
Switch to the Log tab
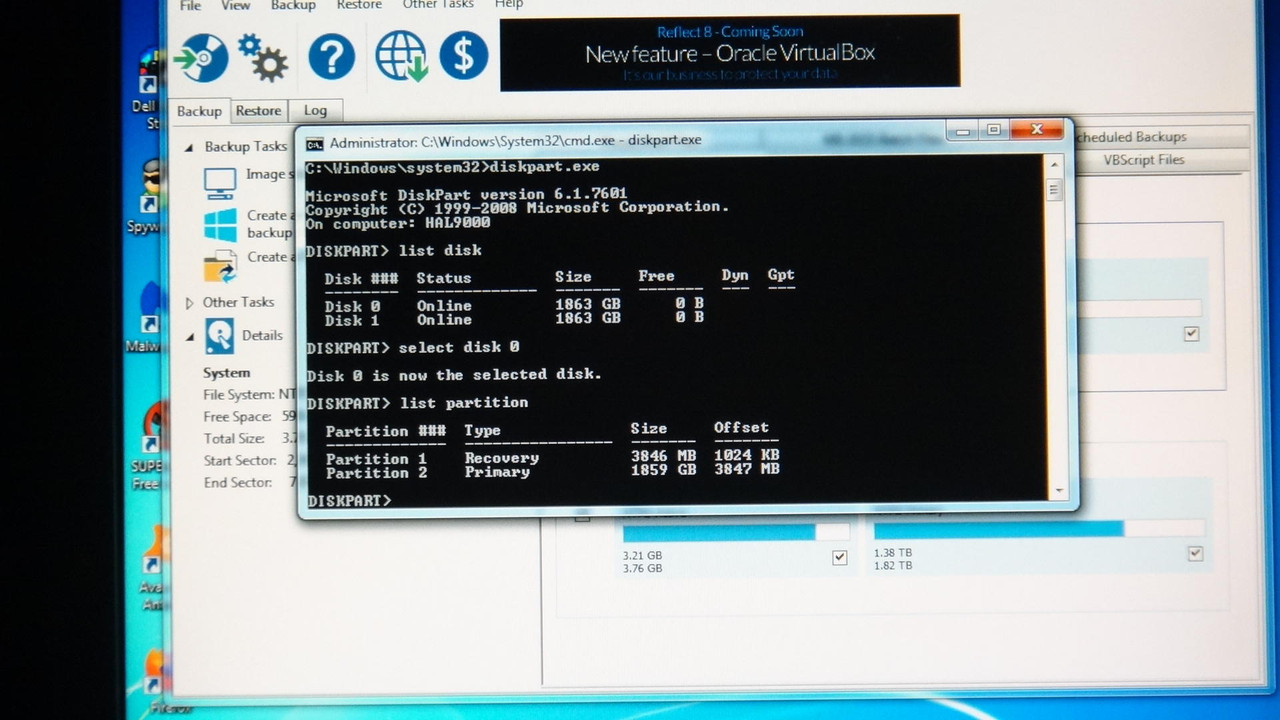(315, 110)
